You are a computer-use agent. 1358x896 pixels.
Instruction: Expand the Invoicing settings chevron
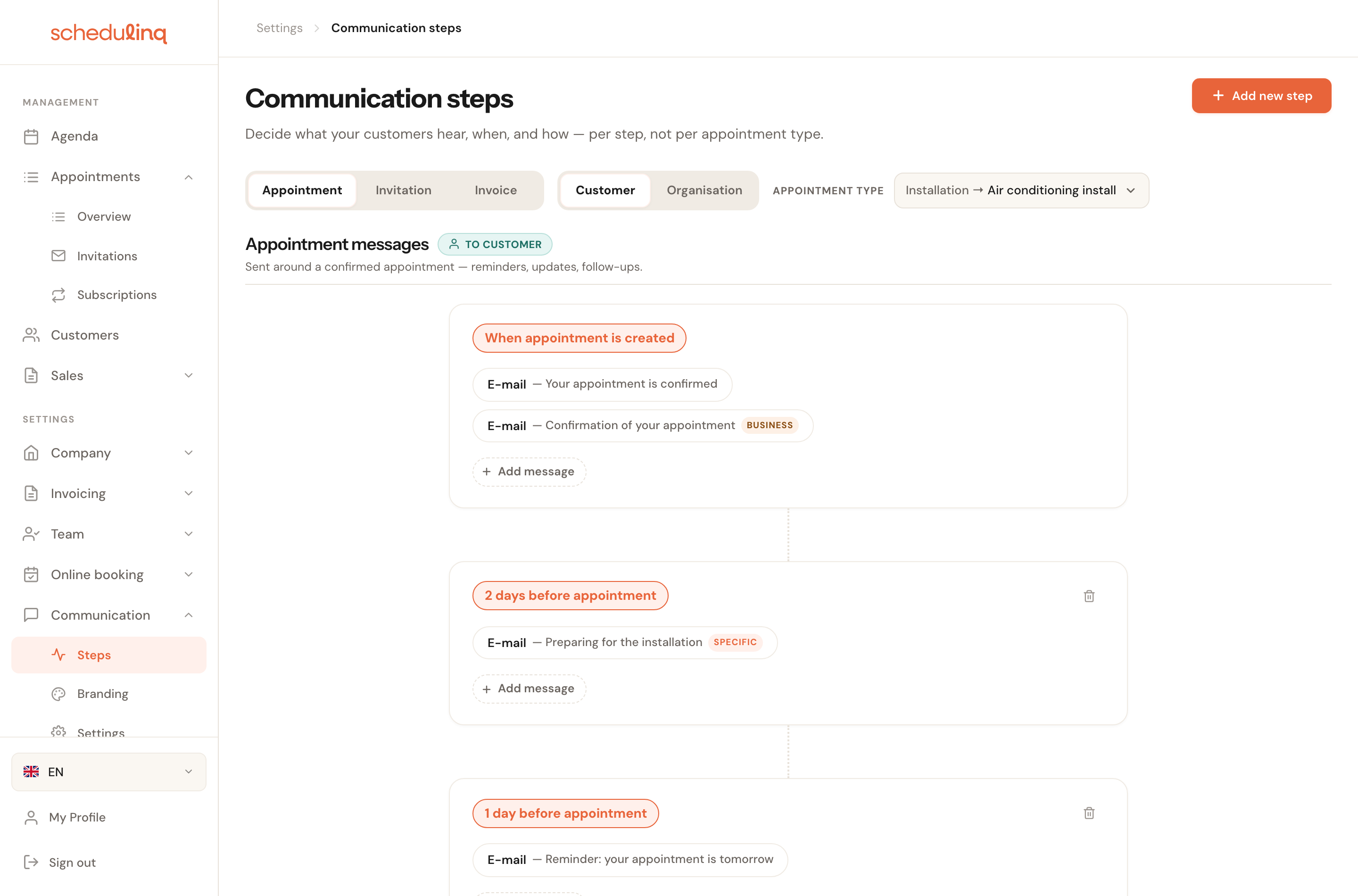(189, 493)
